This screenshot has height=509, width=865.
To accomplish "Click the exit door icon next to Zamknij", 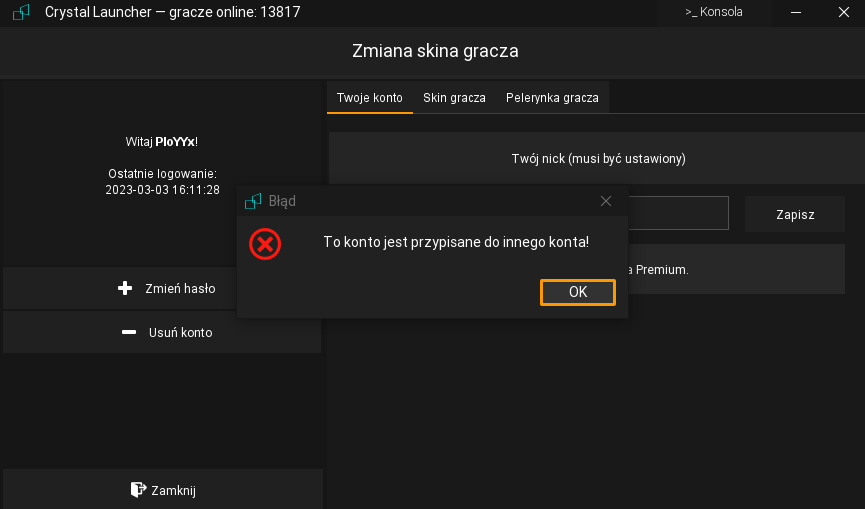I will [138, 489].
